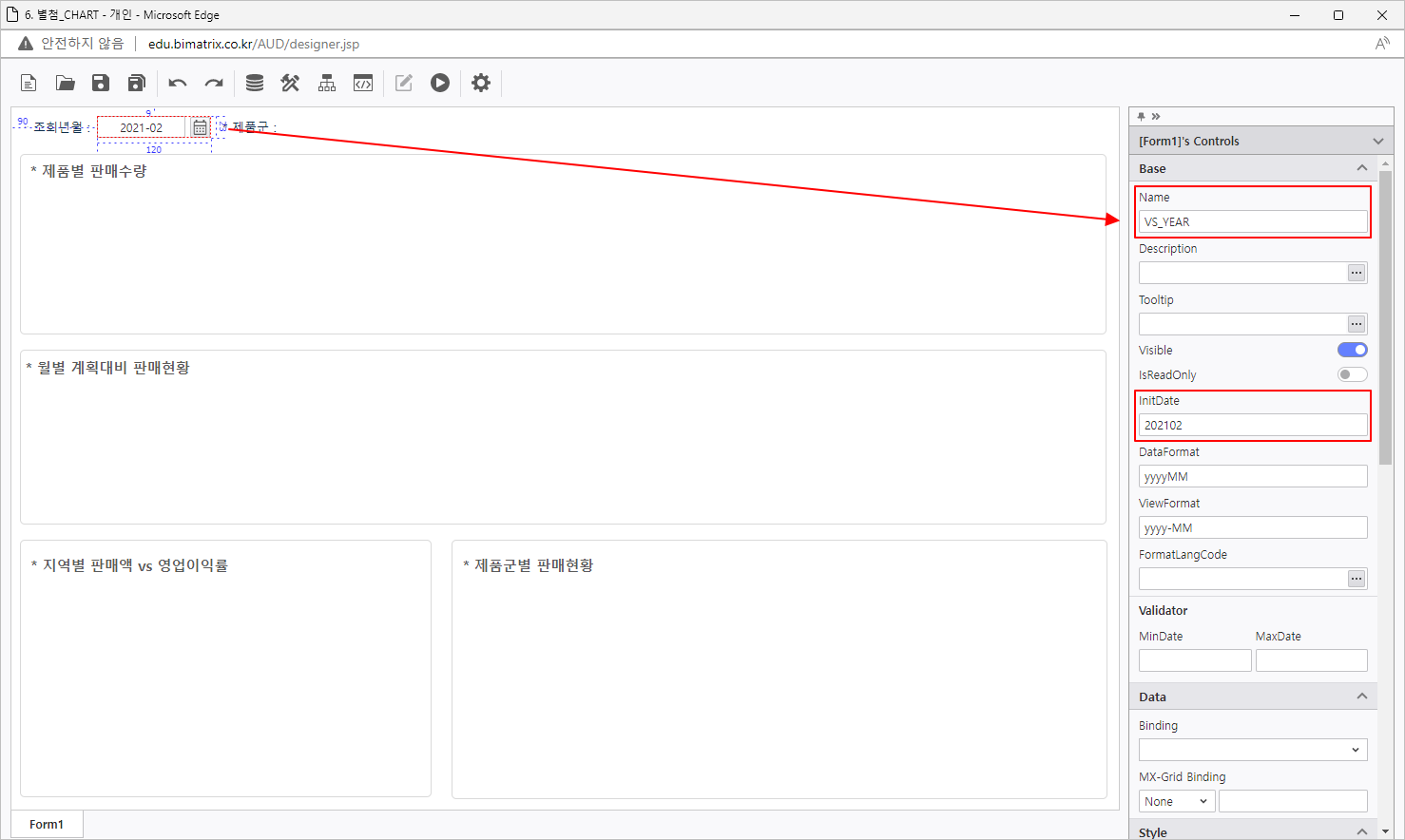Redo the last undone change
Screen dimensions: 1405x840
coord(214,83)
